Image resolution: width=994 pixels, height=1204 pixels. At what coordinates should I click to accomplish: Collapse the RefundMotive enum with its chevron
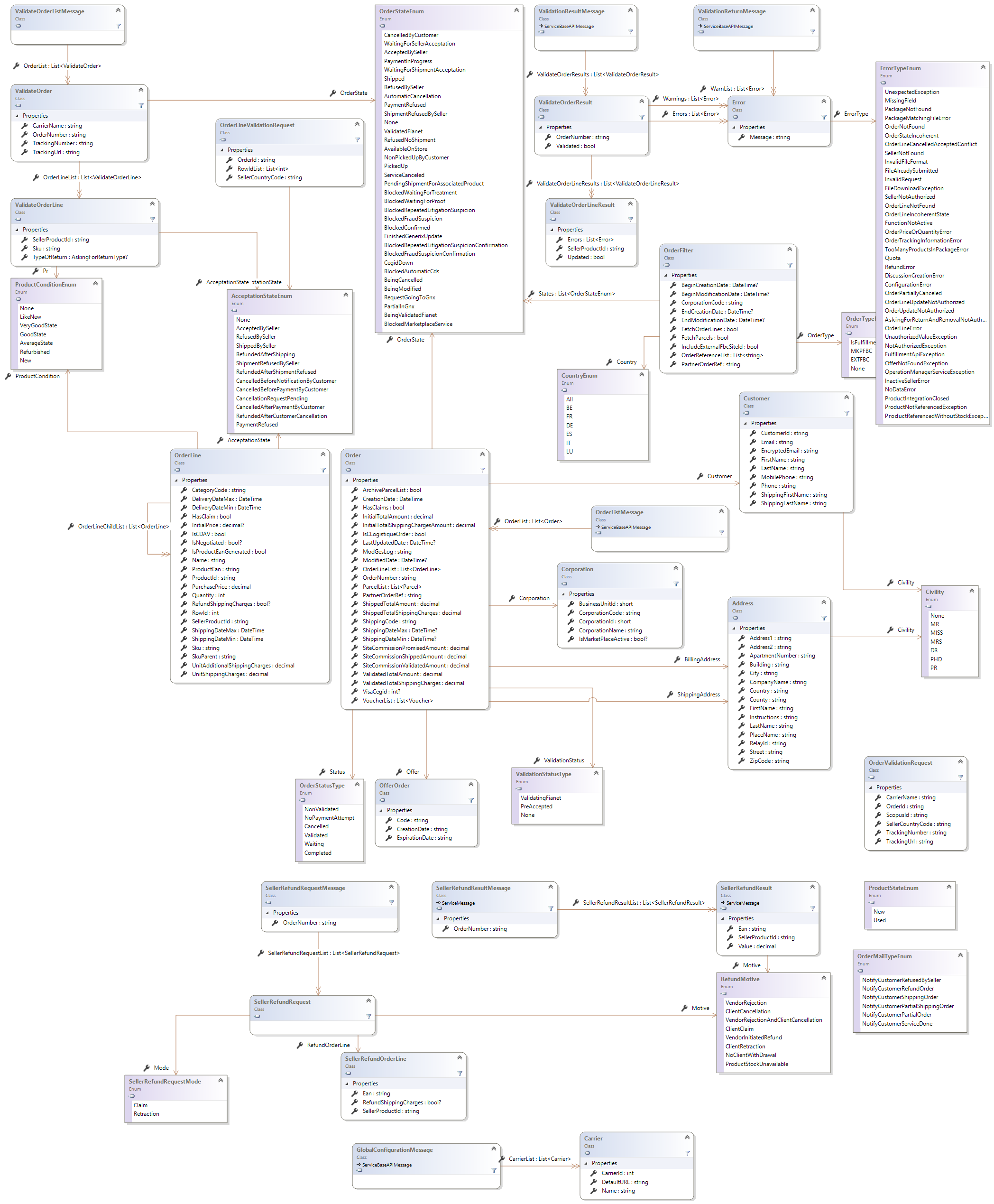pyautogui.click(x=823, y=978)
